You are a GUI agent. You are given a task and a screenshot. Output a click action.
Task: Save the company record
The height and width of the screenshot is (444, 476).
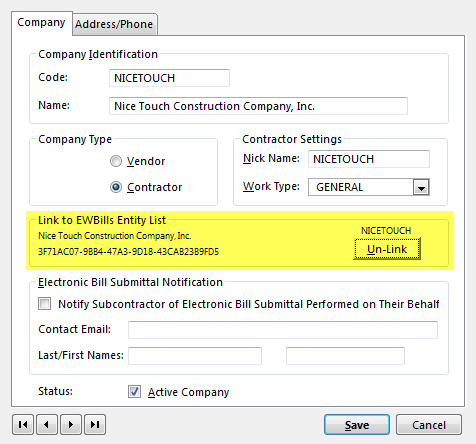point(357,425)
